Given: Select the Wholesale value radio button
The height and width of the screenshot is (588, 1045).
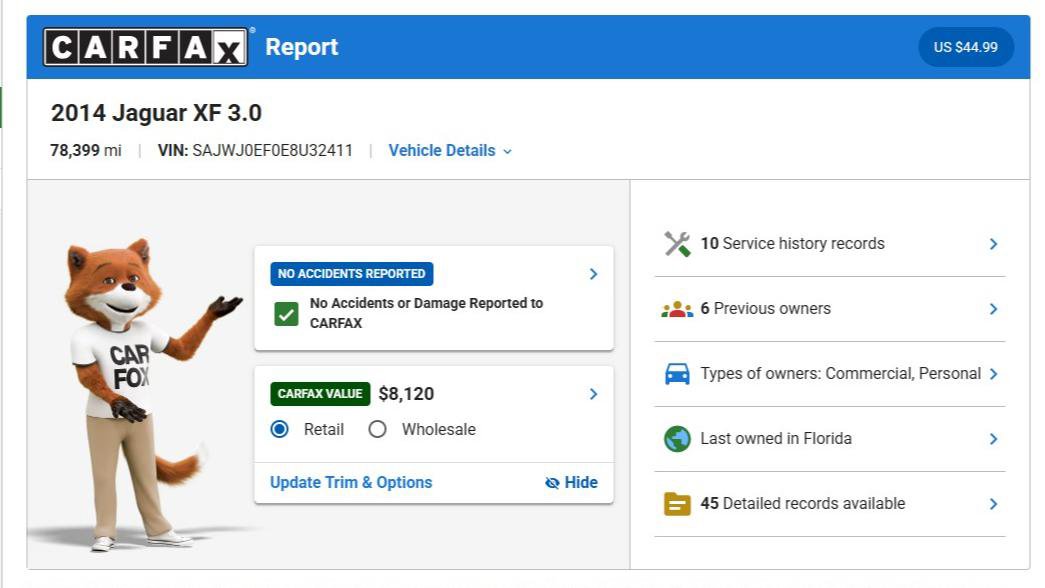Looking at the screenshot, I should pos(377,429).
